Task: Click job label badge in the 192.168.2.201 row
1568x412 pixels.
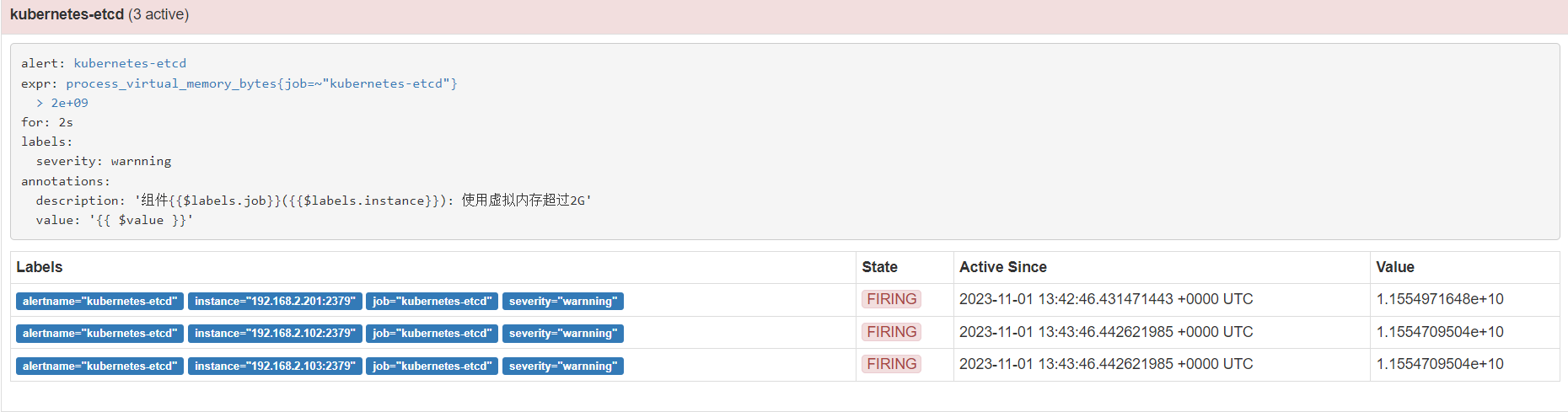Action: [432, 301]
